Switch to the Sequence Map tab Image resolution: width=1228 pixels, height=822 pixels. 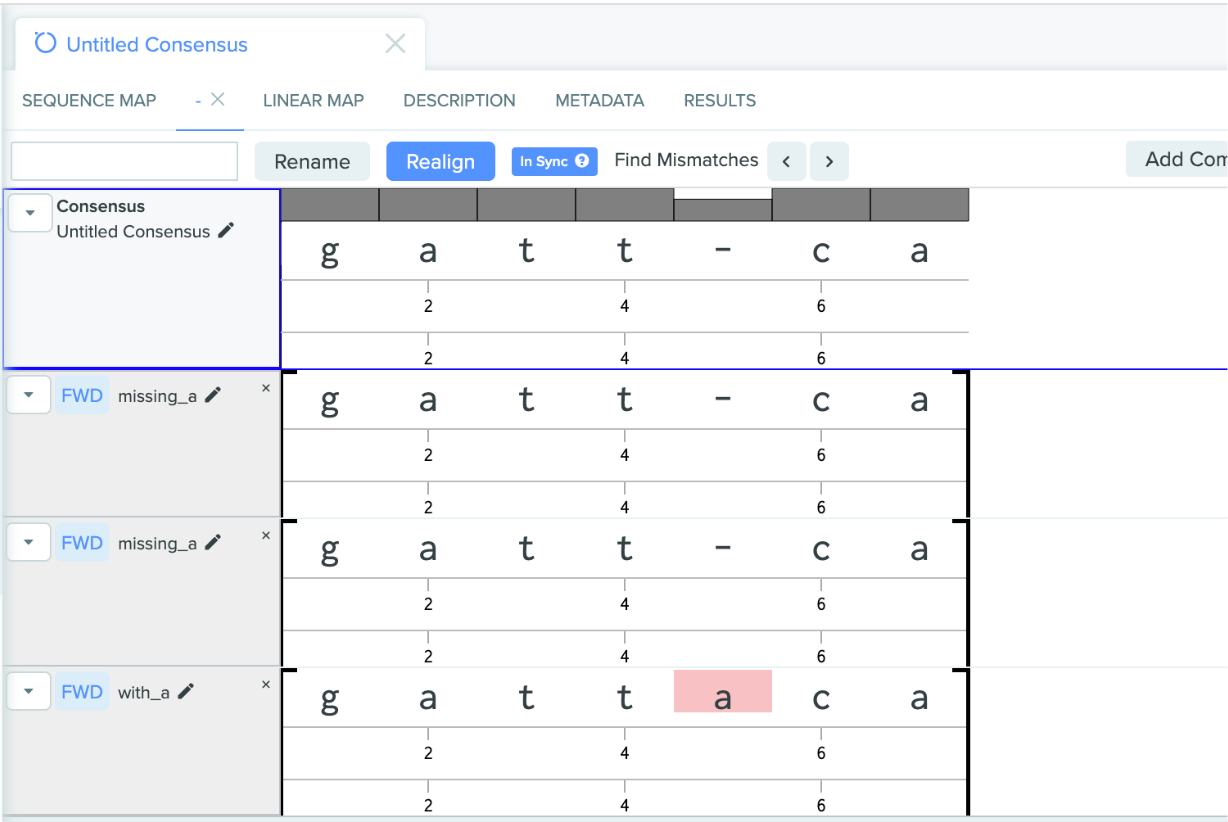[x=89, y=100]
